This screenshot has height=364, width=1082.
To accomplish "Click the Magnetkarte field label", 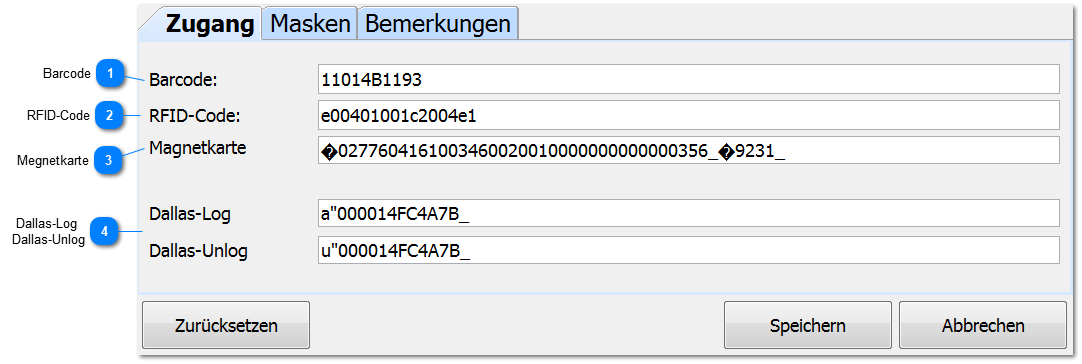I will [198, 147].
